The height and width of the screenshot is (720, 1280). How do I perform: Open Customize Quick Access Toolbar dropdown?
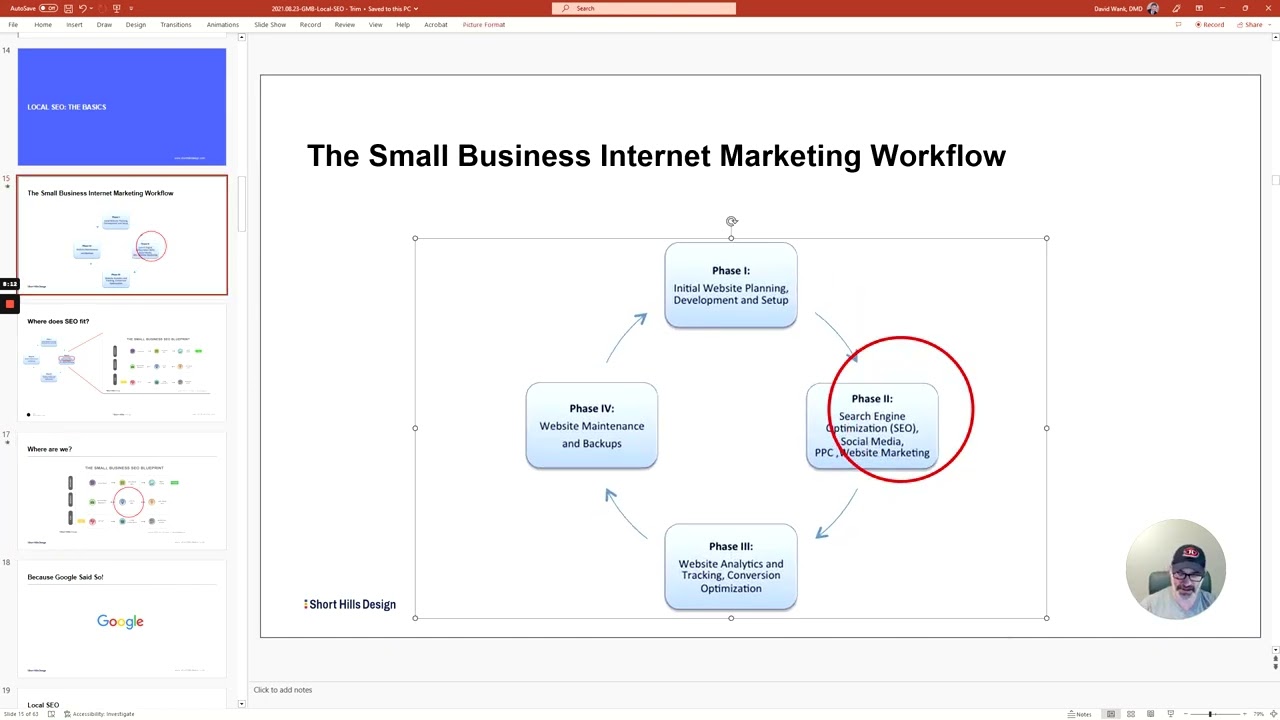coord(131,8)
